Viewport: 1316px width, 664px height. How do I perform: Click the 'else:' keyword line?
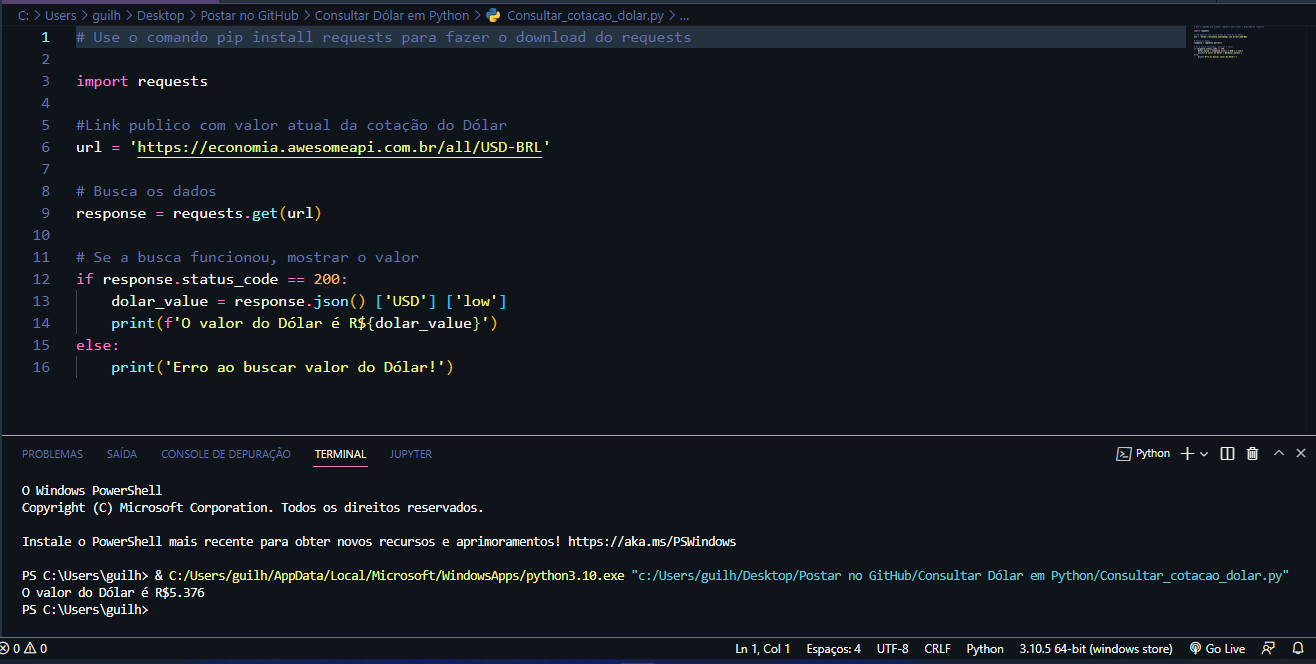98,345
